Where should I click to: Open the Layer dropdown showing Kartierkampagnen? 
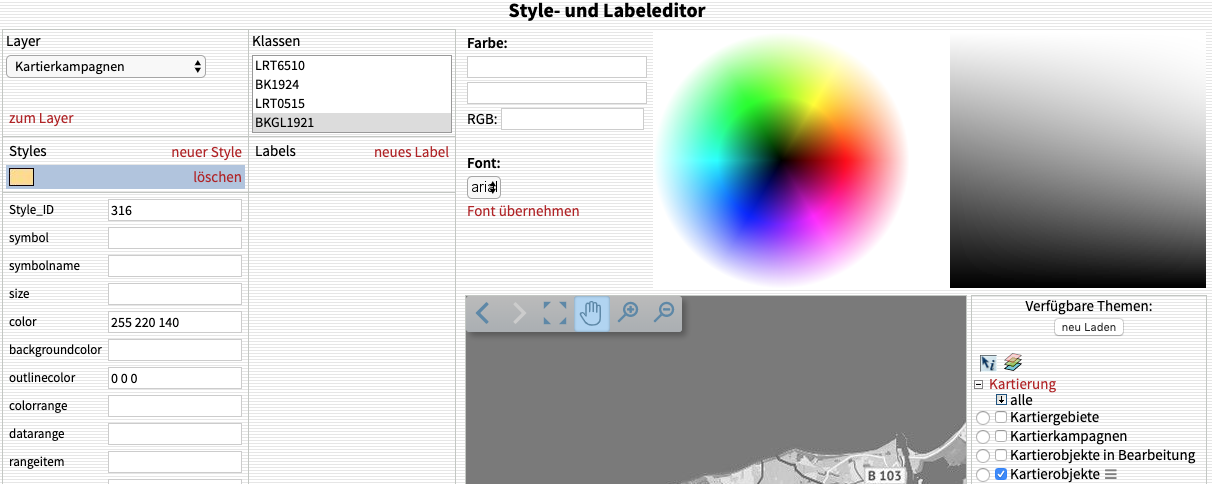pos(106,67)
